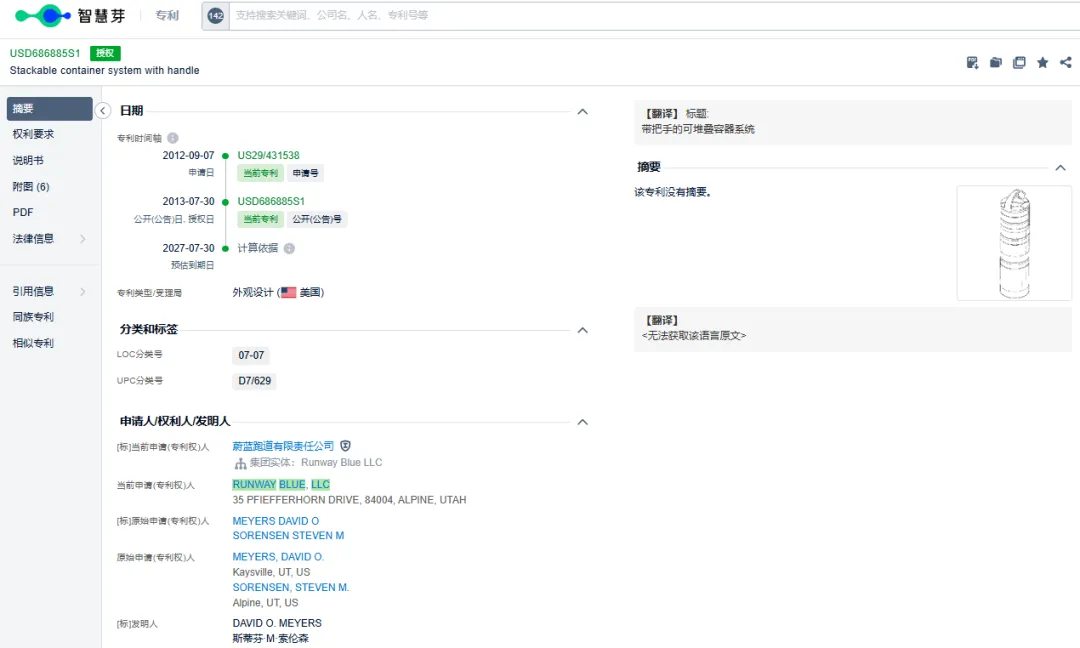This screenshot has width=1080, height=648.
Task: Click 当前专利 tag under US29/431538
Action: pos(260,173)
